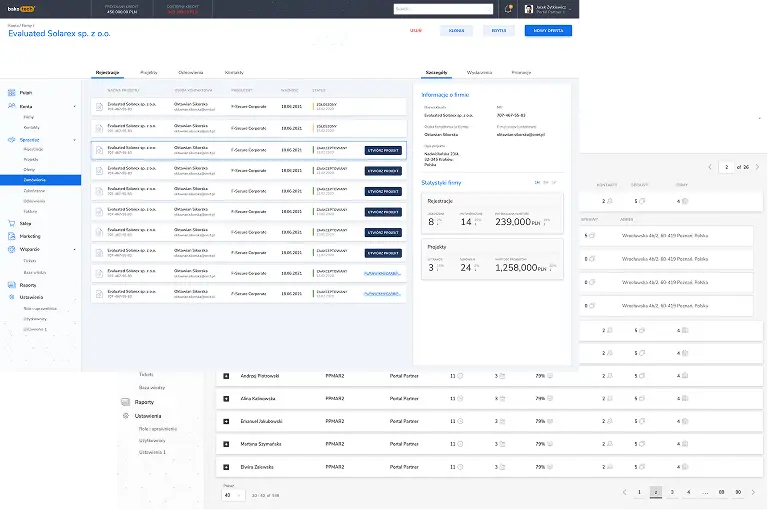Click the bakotech logo
This screenshot has width=768, height=510.
coord(20,8)
